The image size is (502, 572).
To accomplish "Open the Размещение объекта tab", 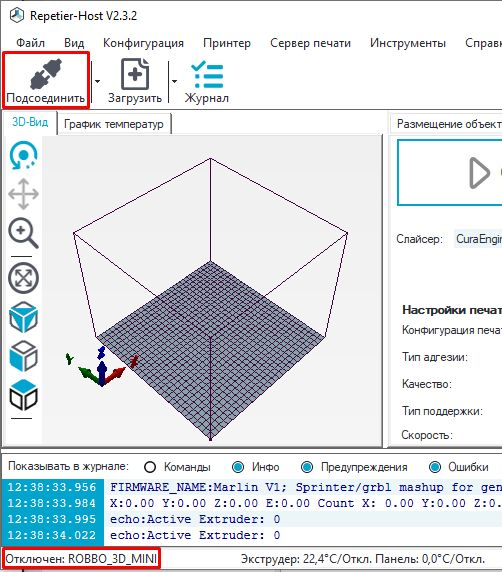I will coord(447,124).
